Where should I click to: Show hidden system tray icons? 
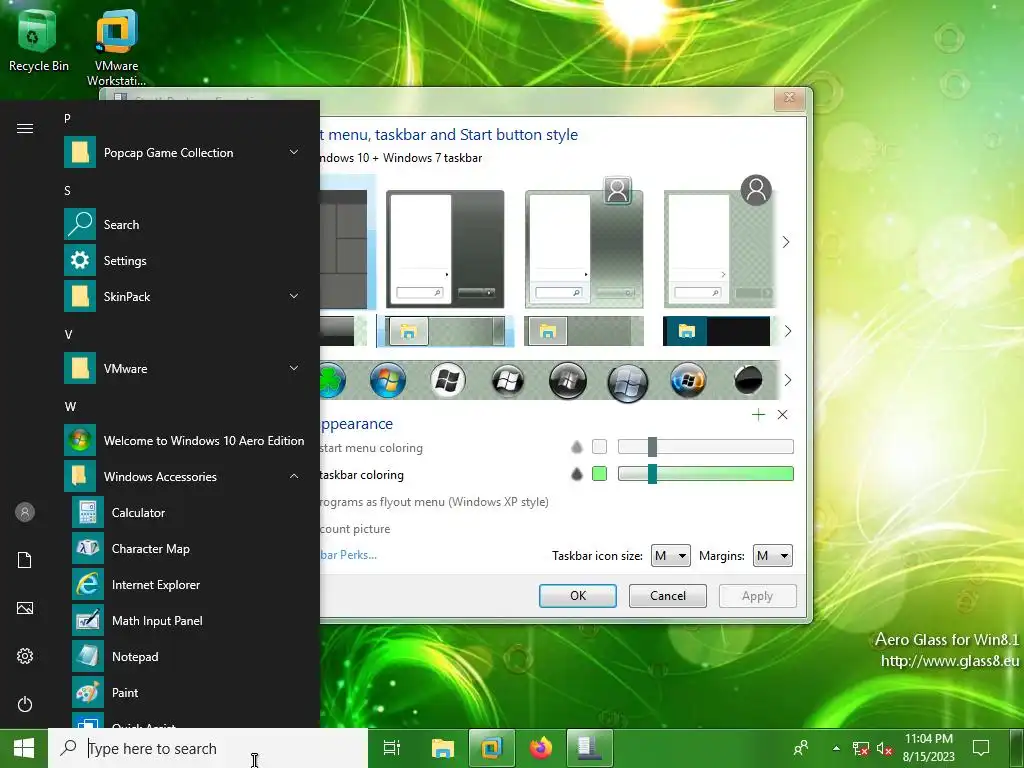click(x=836, y=748)
